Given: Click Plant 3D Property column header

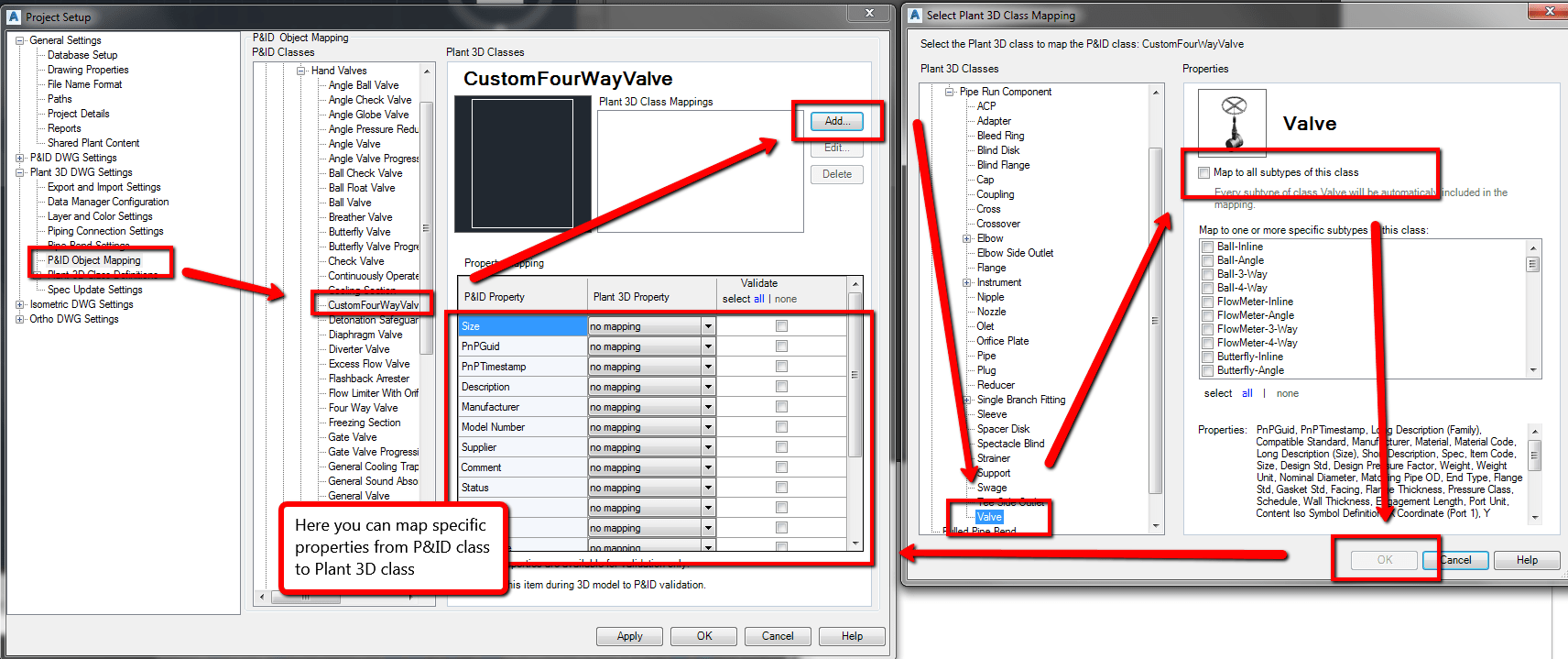Looking at the screenshot, I should point(652,297).
